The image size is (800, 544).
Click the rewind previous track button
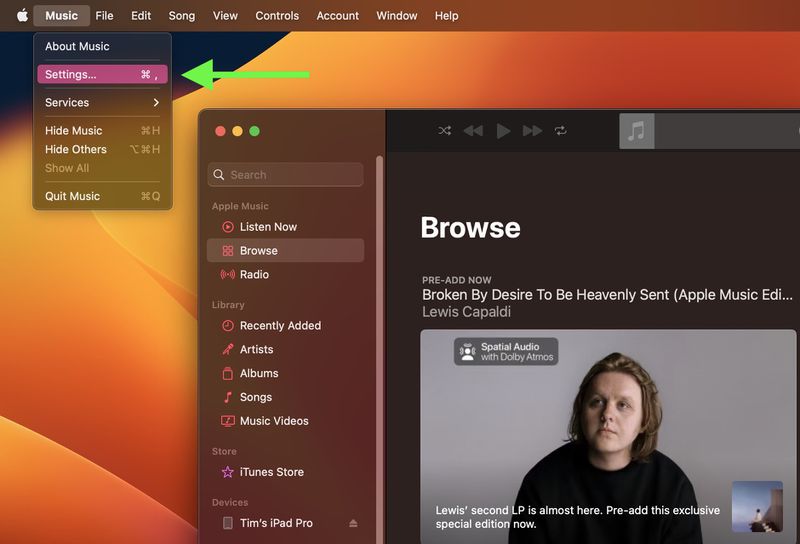(x=473, y=131)
